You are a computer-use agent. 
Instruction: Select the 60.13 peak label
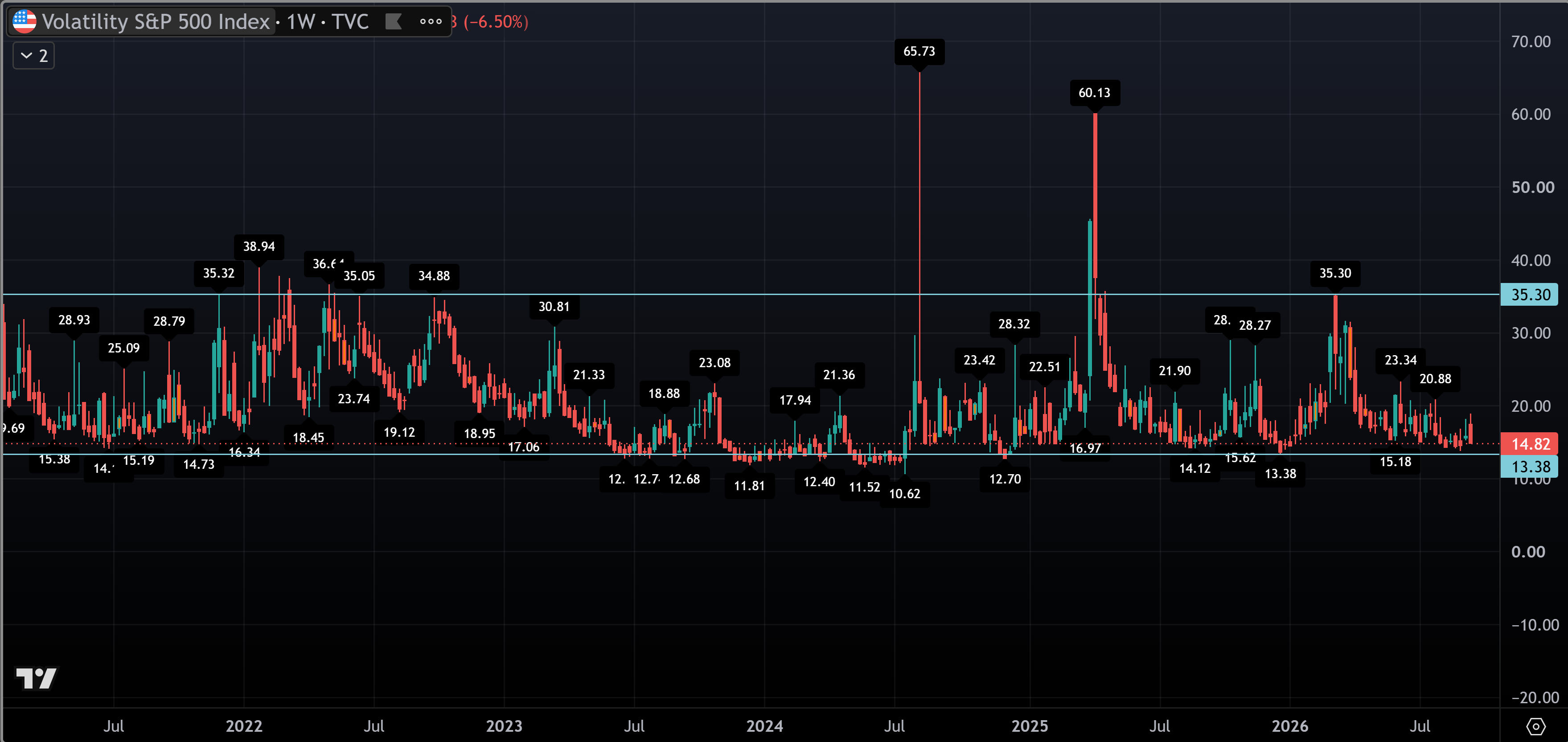click(x=1094, y=93)
